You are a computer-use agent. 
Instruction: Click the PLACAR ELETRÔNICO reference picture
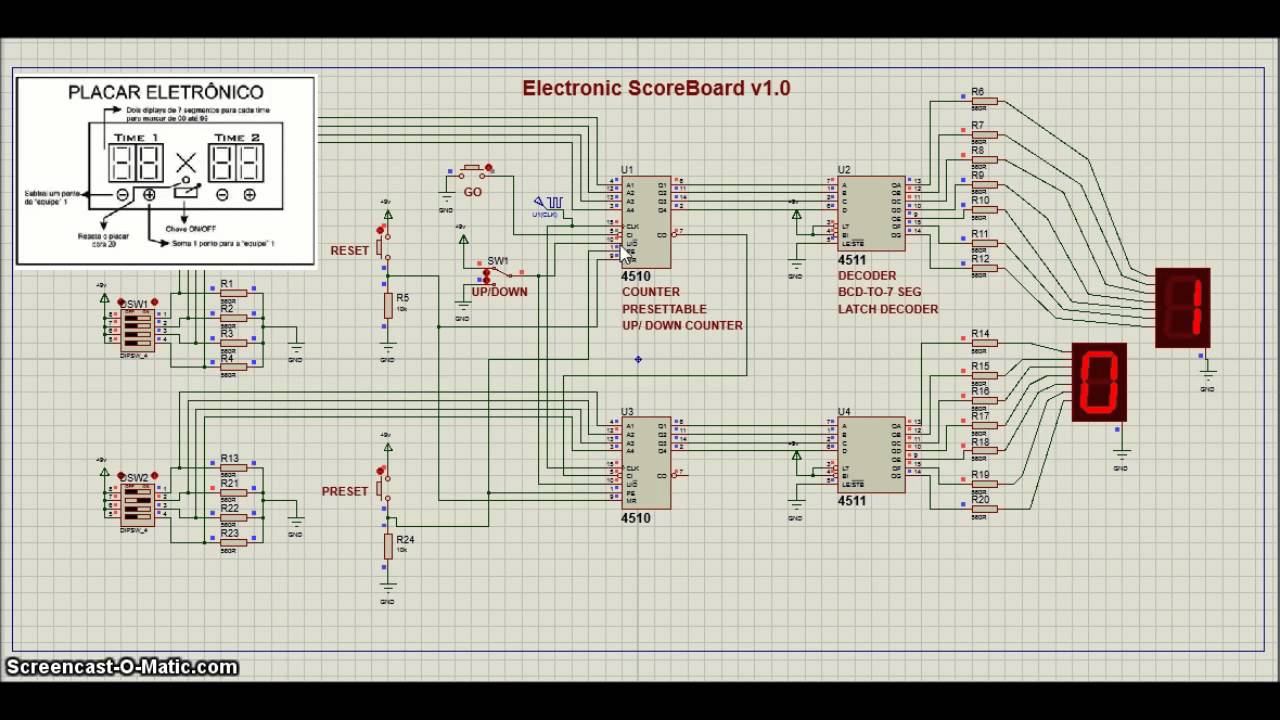[165, 171]
